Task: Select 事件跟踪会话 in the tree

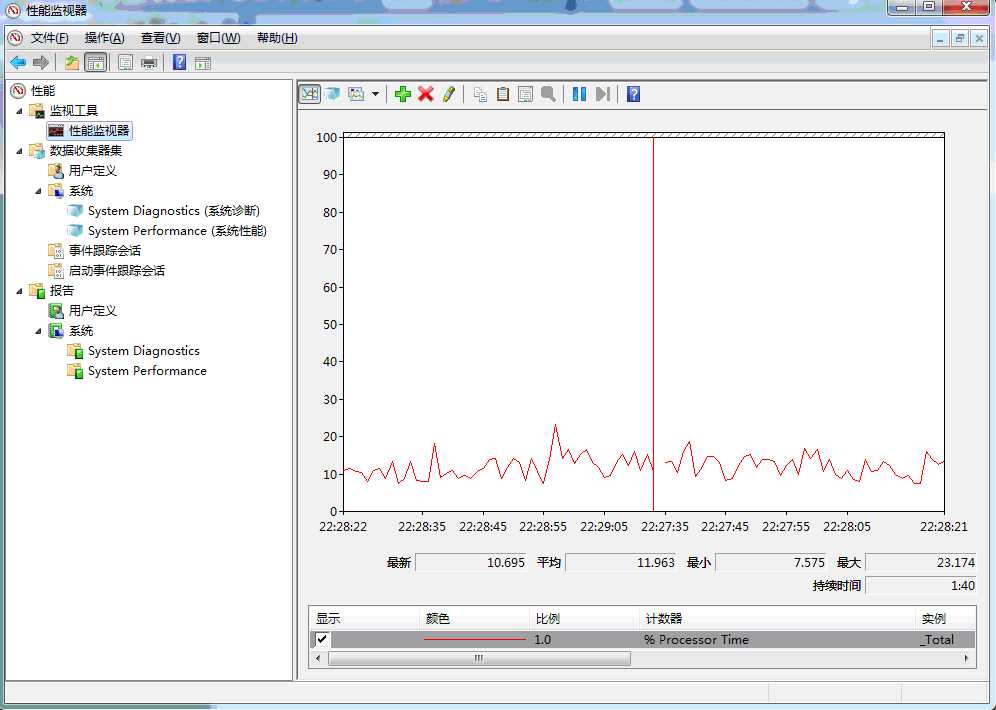Action: click(105, 250)
